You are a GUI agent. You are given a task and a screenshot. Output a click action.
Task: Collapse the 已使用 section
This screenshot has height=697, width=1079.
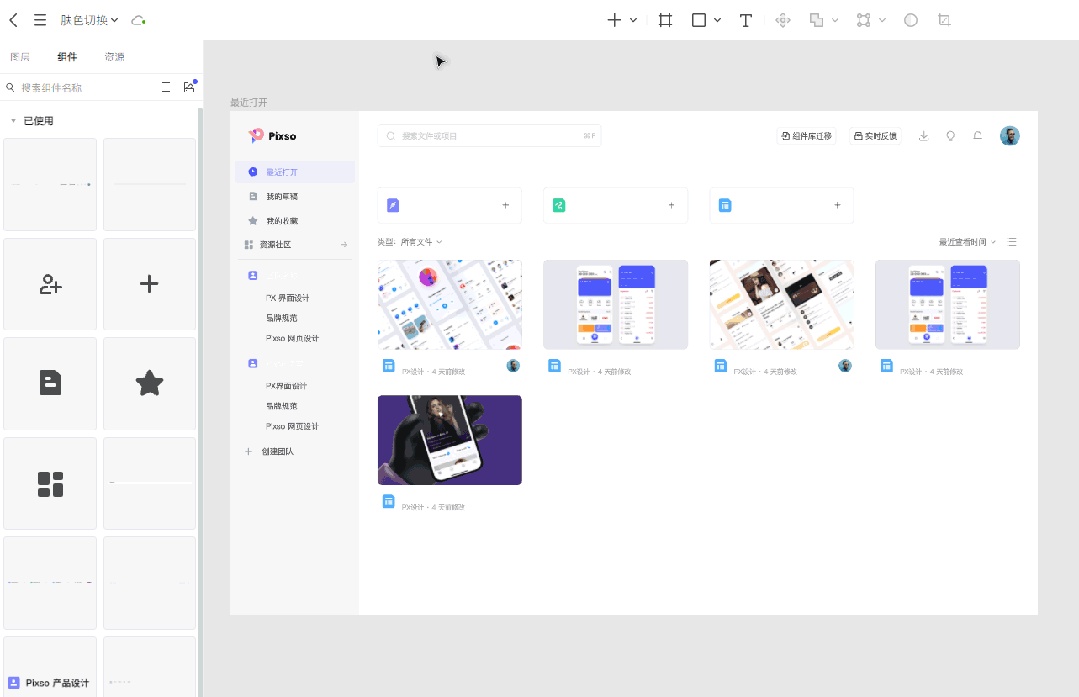(x=13, y=121)
